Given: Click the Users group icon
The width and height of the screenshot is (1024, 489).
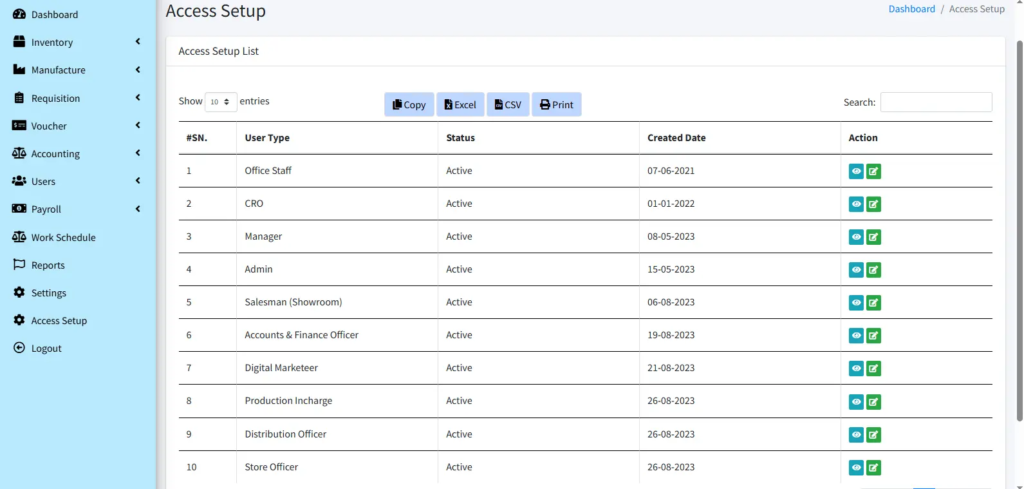Looking at the screenshot, I should click(19, 181).
